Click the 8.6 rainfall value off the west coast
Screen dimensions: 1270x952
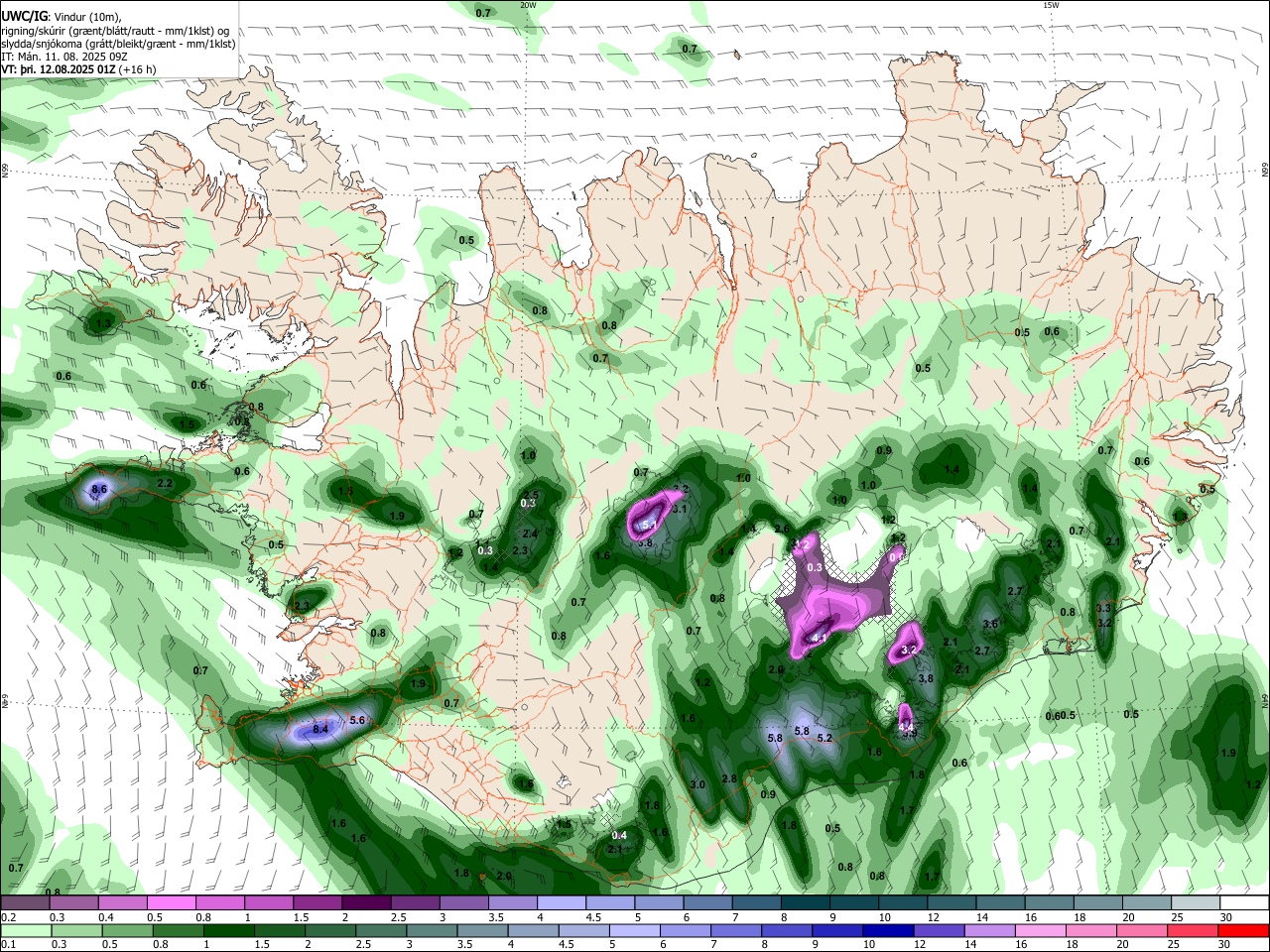pyautogui.click(x=99, y=490)
